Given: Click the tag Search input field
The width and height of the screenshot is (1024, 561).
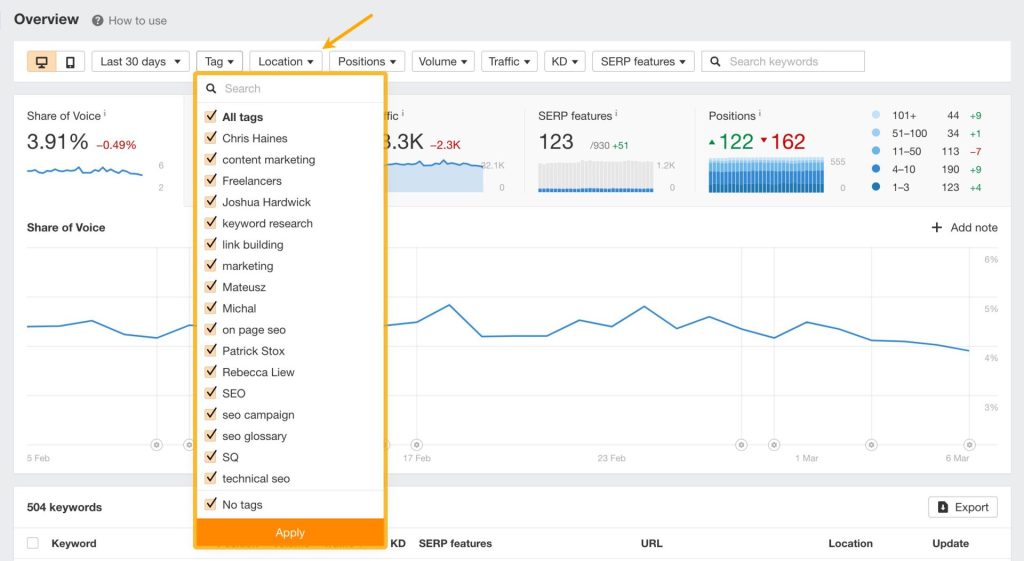Looking at the screenshot, I should [298, 89].
